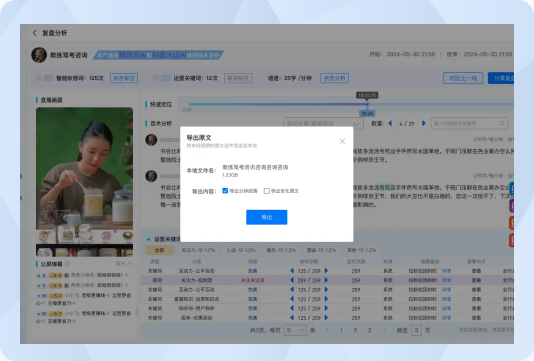Open the per-page dropdown showing 5

295,330
